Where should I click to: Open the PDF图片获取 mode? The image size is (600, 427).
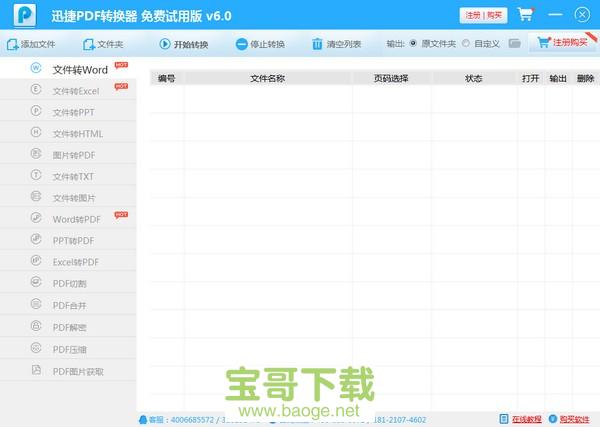[68, 371]
